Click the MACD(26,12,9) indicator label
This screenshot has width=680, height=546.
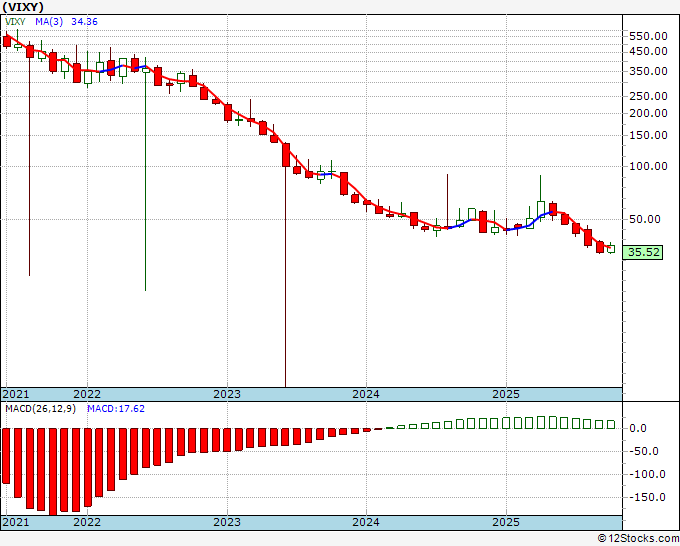pyautogui.click(x=40, y=409)
